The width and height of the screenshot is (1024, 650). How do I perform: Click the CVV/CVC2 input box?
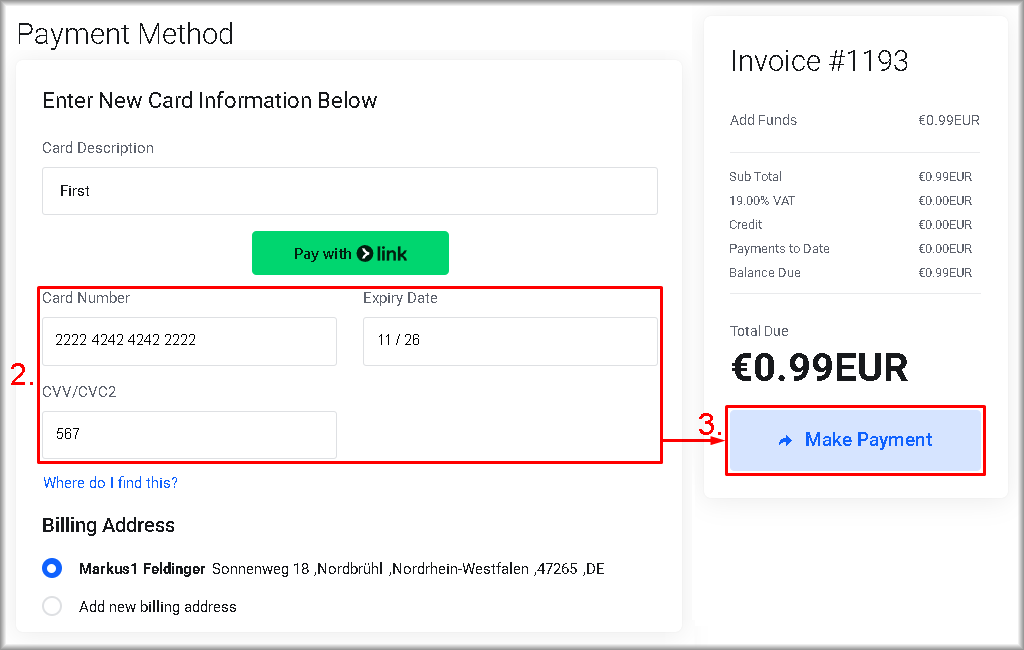coord(189,434)
